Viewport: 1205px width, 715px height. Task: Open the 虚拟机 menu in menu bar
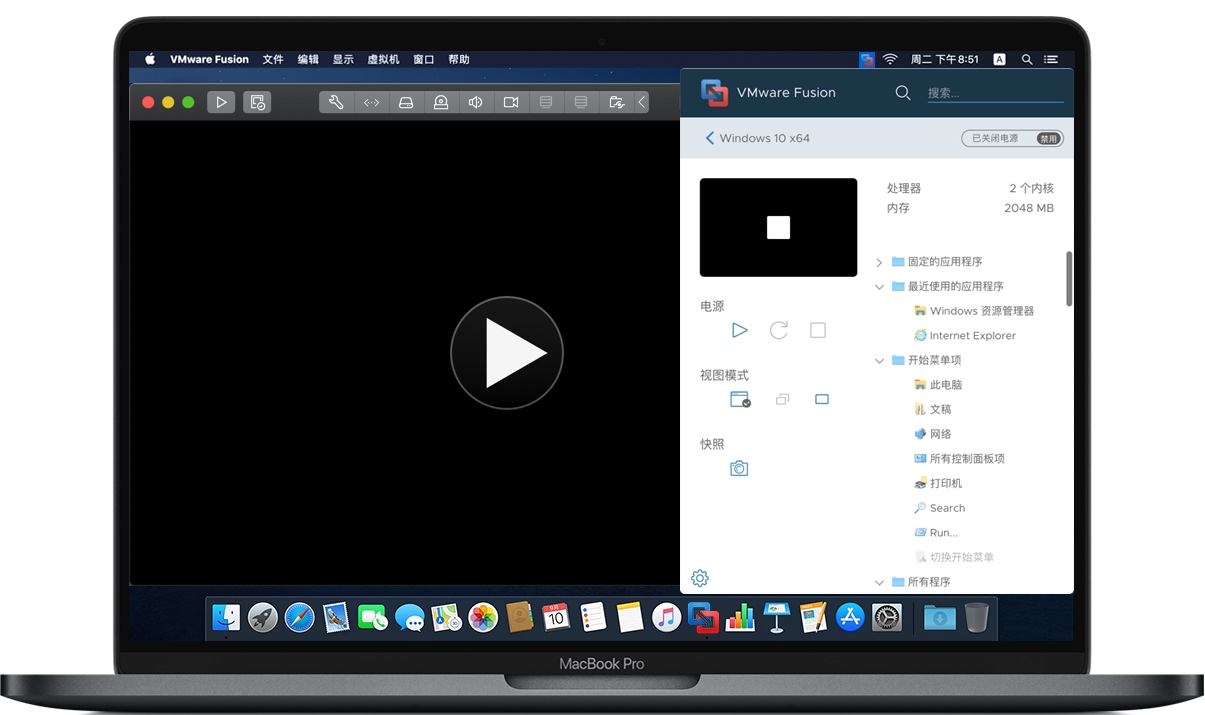point(383,60)
